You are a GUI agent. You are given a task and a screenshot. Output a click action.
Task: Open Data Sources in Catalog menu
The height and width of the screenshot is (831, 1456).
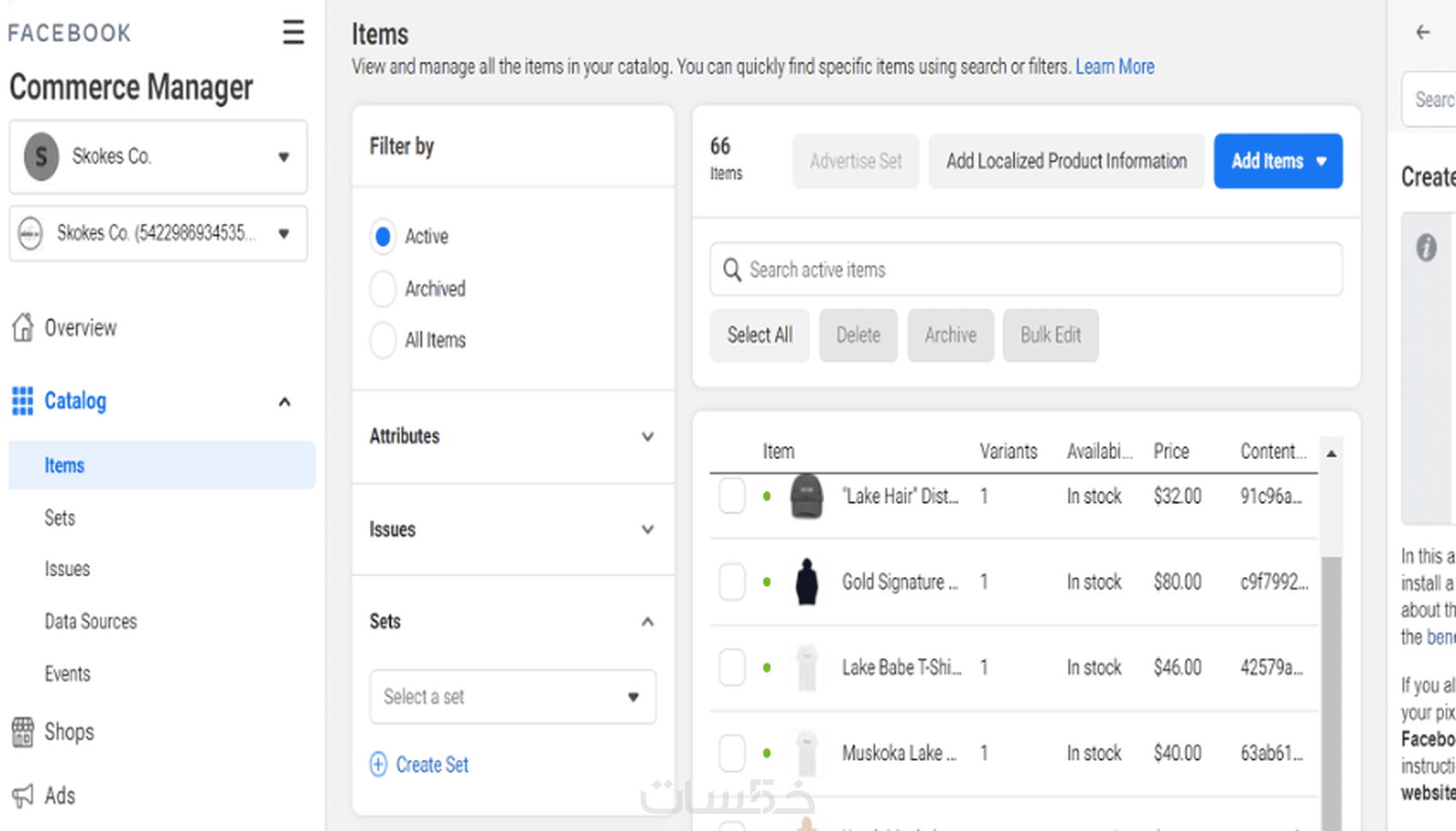point(91,621)
